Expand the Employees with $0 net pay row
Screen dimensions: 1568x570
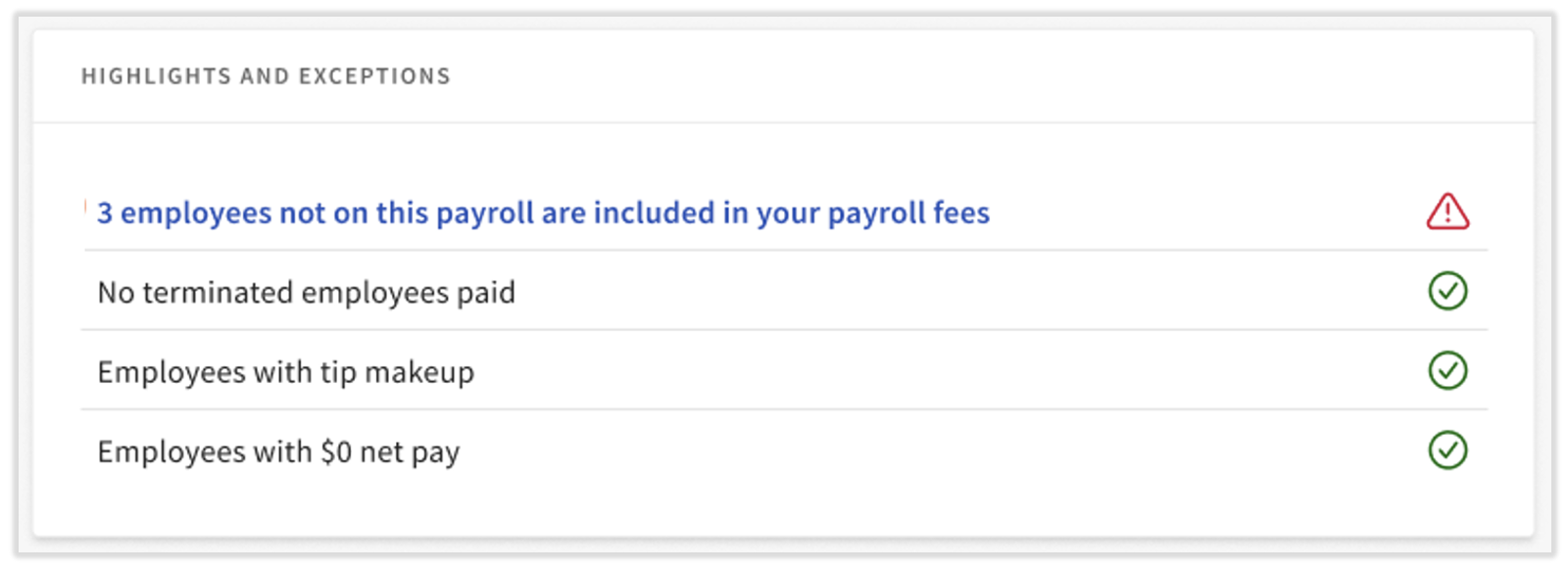point(278,451)
